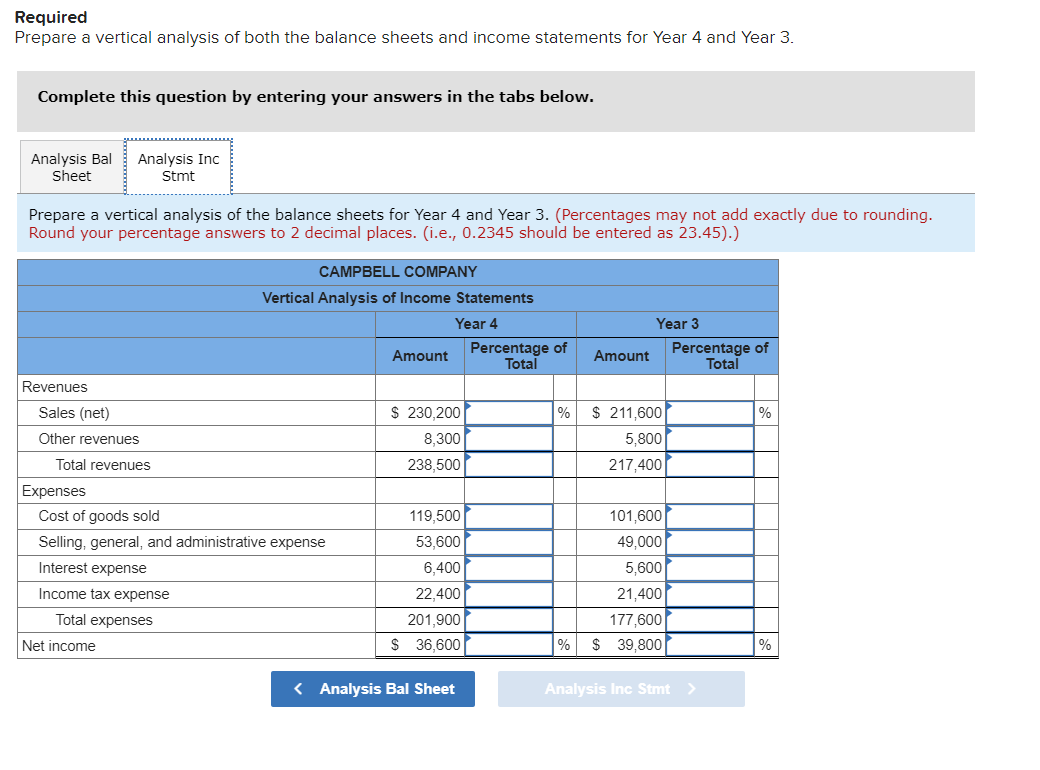Viewport: 1040px width, 770px height.
Task: Enter the Year 4 Selling, general, administrative percentage field
Action: pos(510,542)
